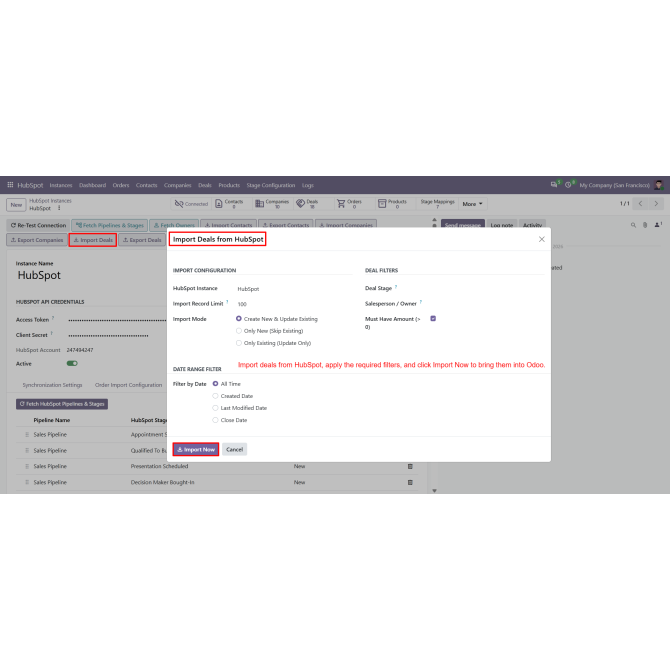Viewport: 670px width, 670px height.
Task: Click the scroll down arrow below table
Action: (435, 491)
